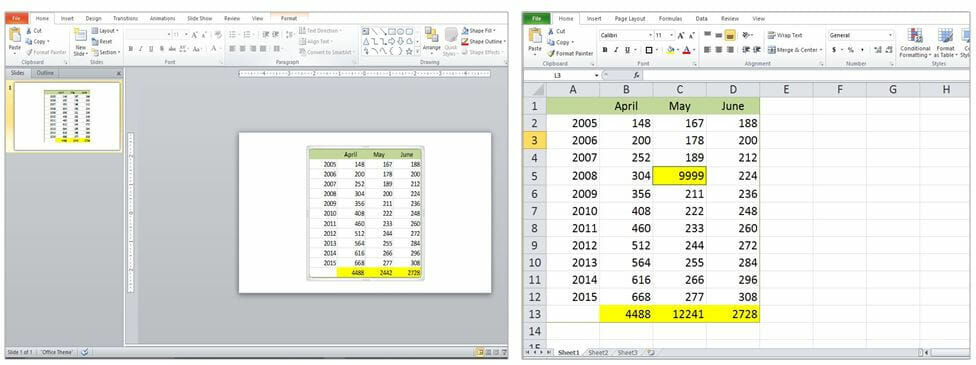Click the Excel Percent Style icon
976x365 pixels.
click(850, 50)
